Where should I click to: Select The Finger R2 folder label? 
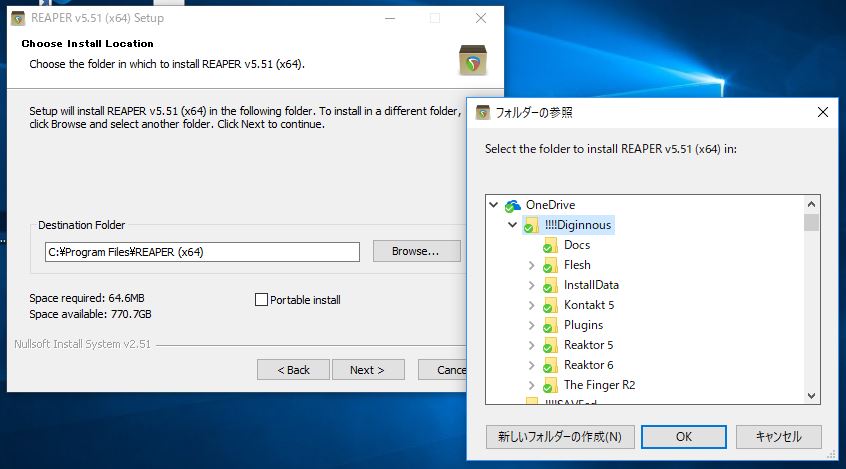pyautogui.click(x=599, y=384)
